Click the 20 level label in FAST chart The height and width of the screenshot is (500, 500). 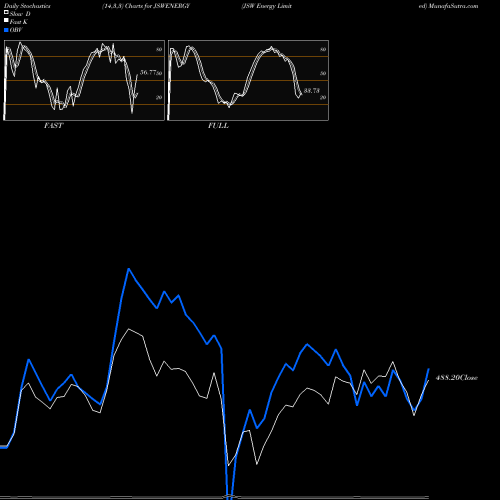click(159, 98)
